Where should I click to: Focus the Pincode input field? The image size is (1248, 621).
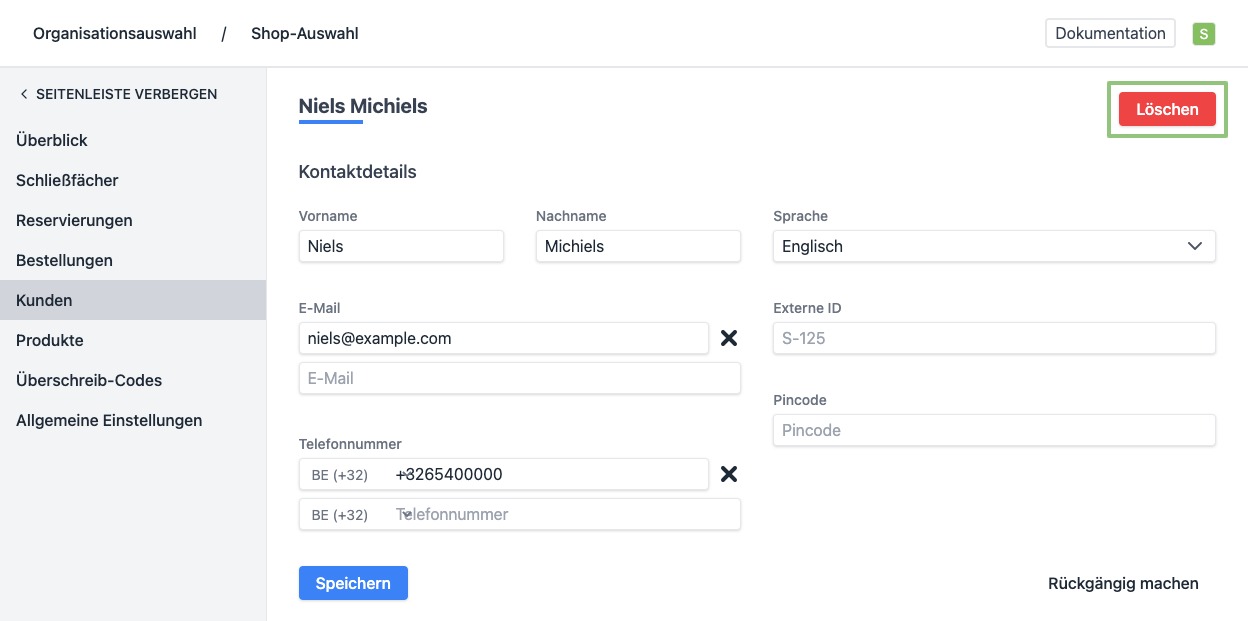993,430
